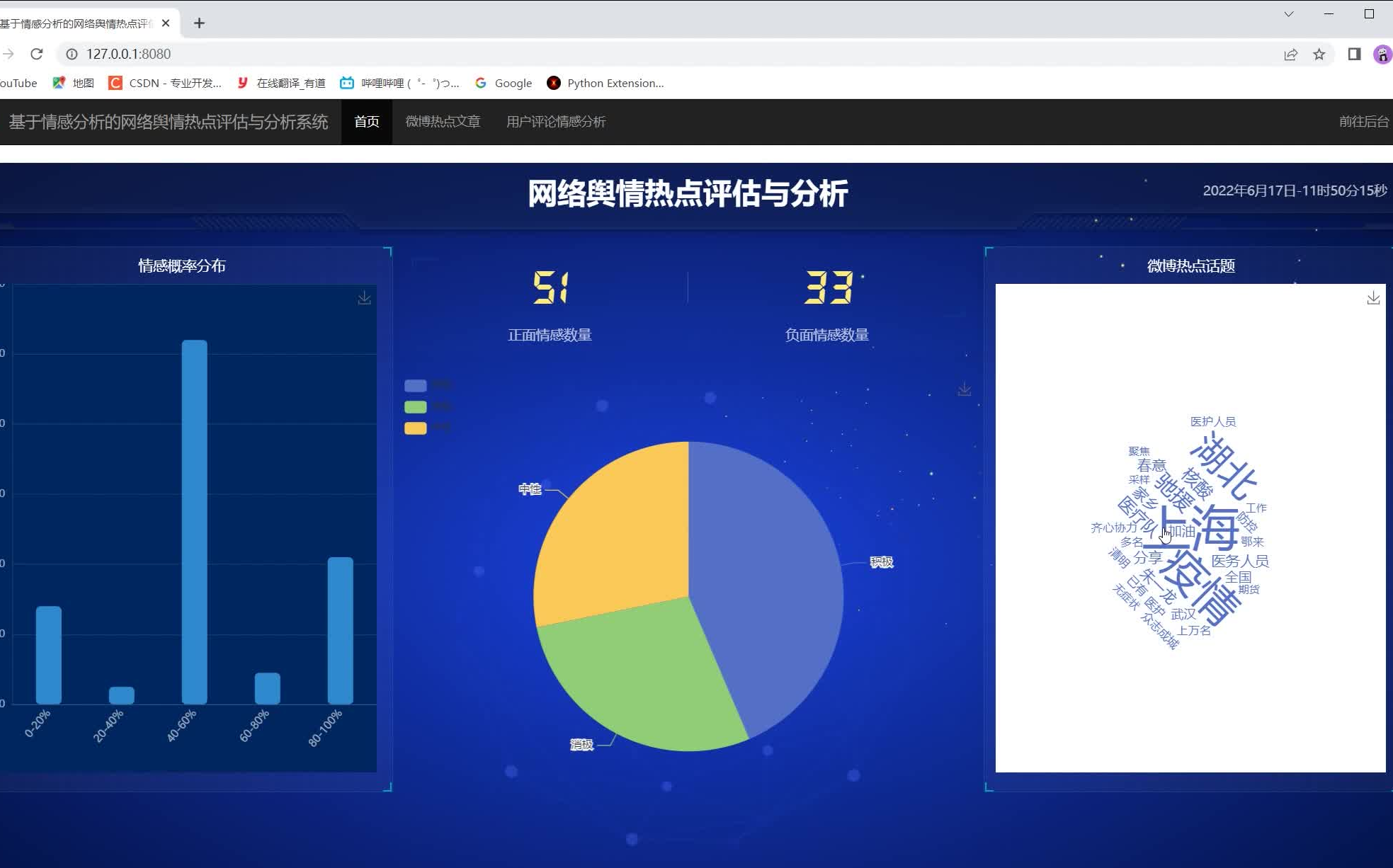Click the positive count number 51
The image size is (1393, 868).
(550, 287)
